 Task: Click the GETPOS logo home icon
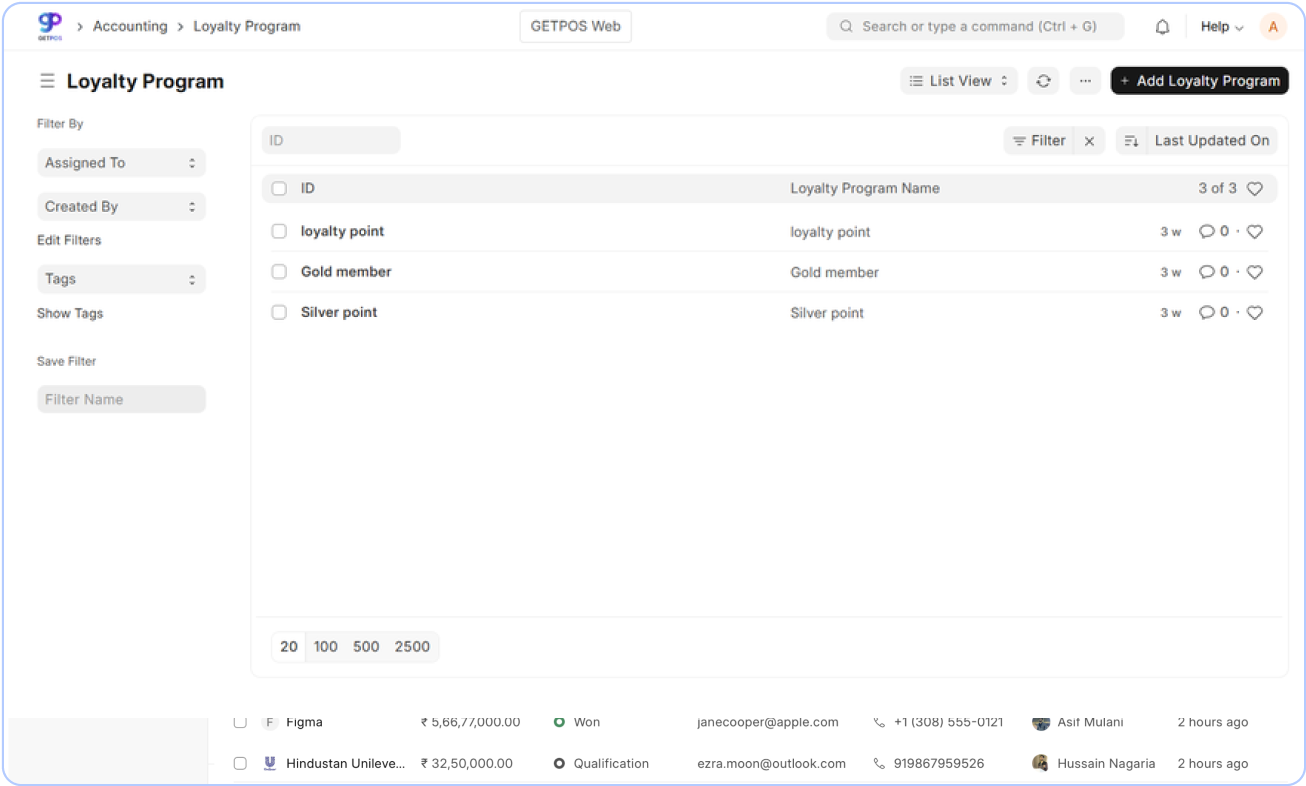point(49,26)
